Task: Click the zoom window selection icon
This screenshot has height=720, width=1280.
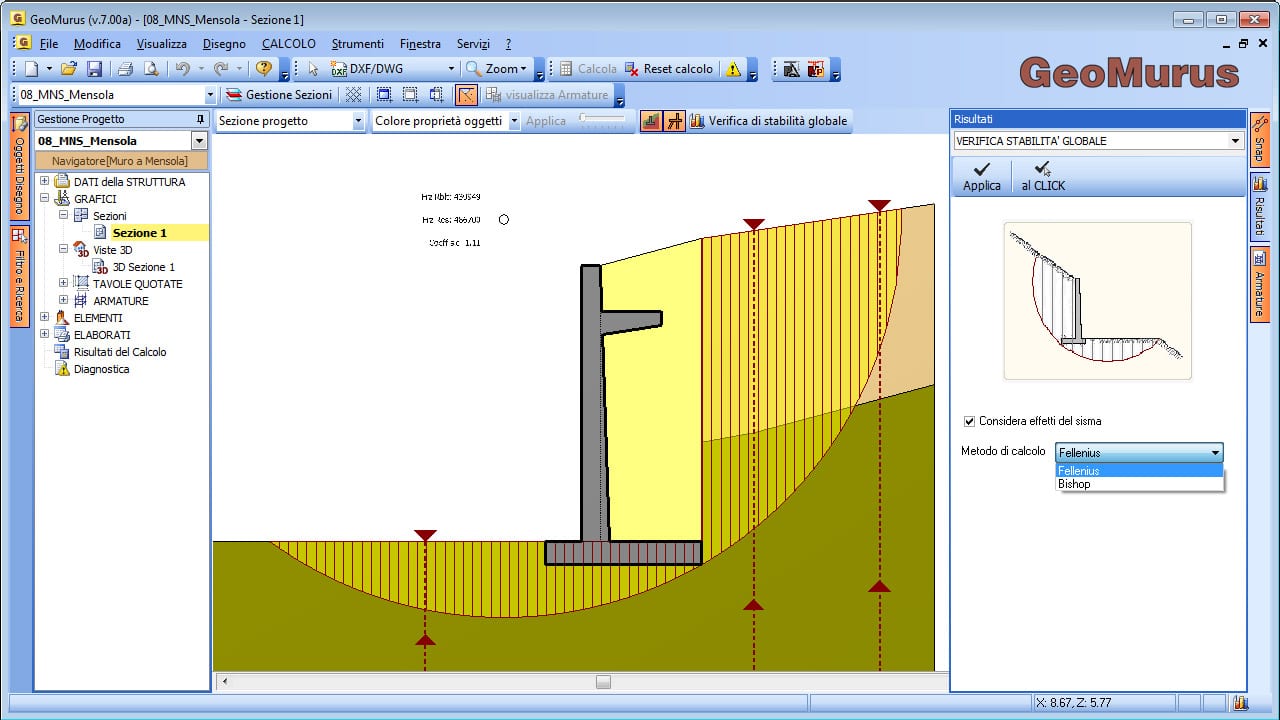Action: (384, 95)
